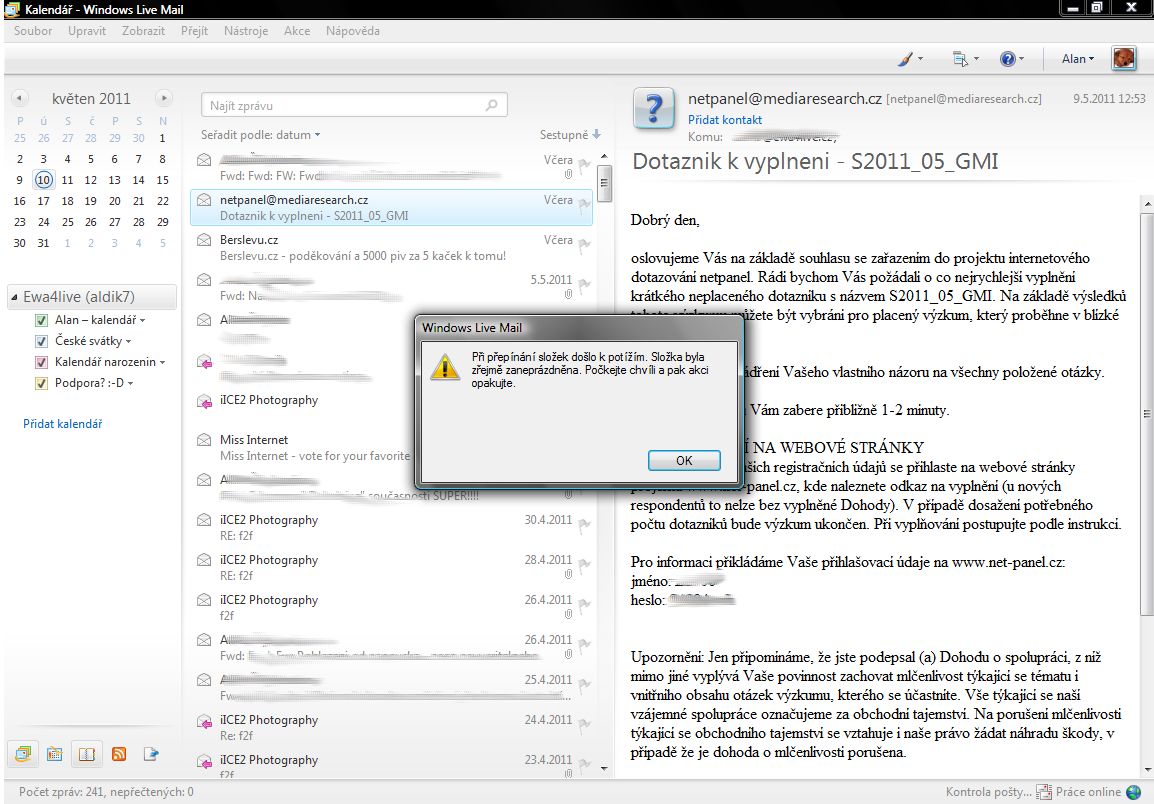Open the Mail view shortcut icon
This screenshot has width=1154, height=804.
coord(23,753)
